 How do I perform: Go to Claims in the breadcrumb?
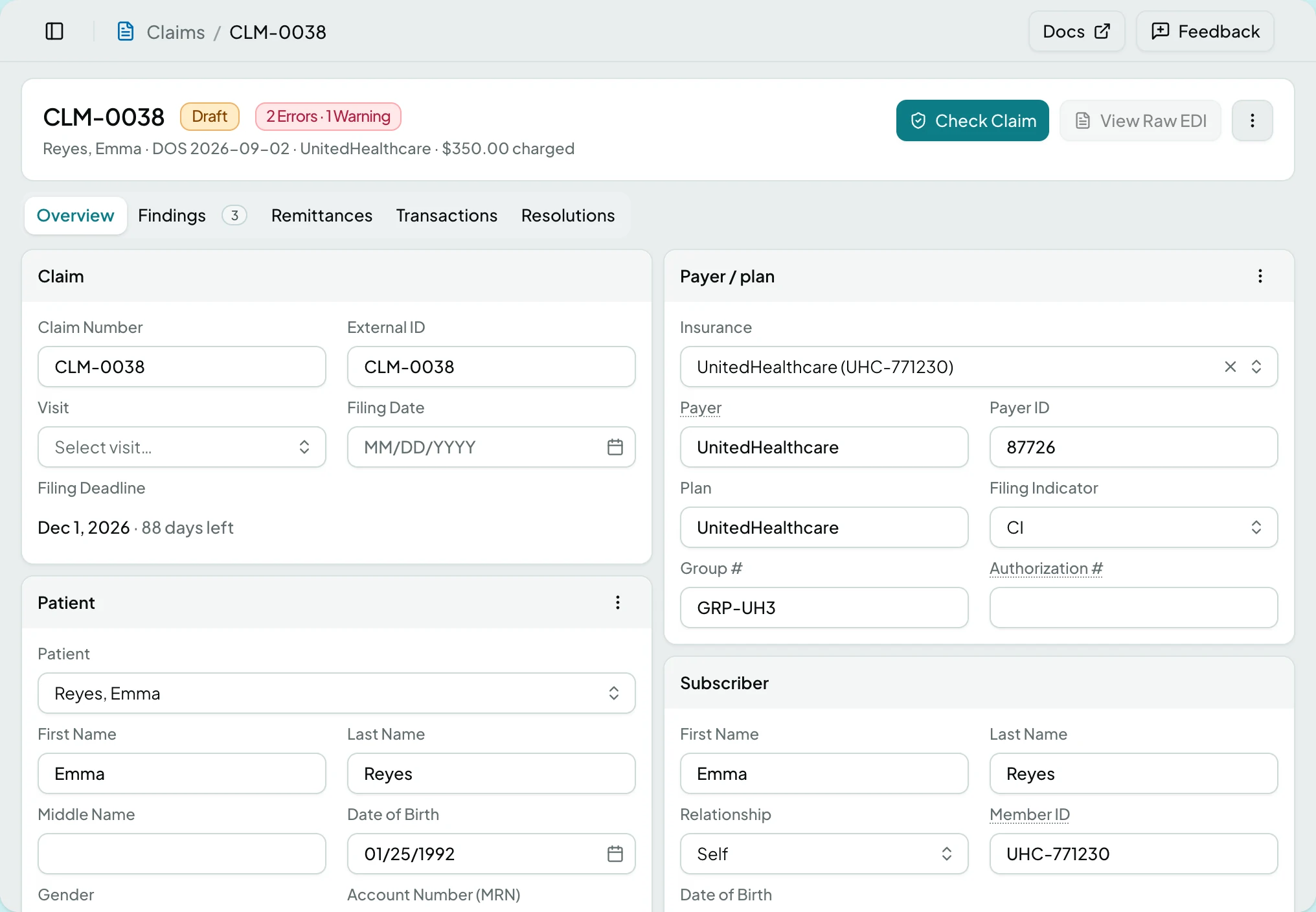(x=176, y=32)
